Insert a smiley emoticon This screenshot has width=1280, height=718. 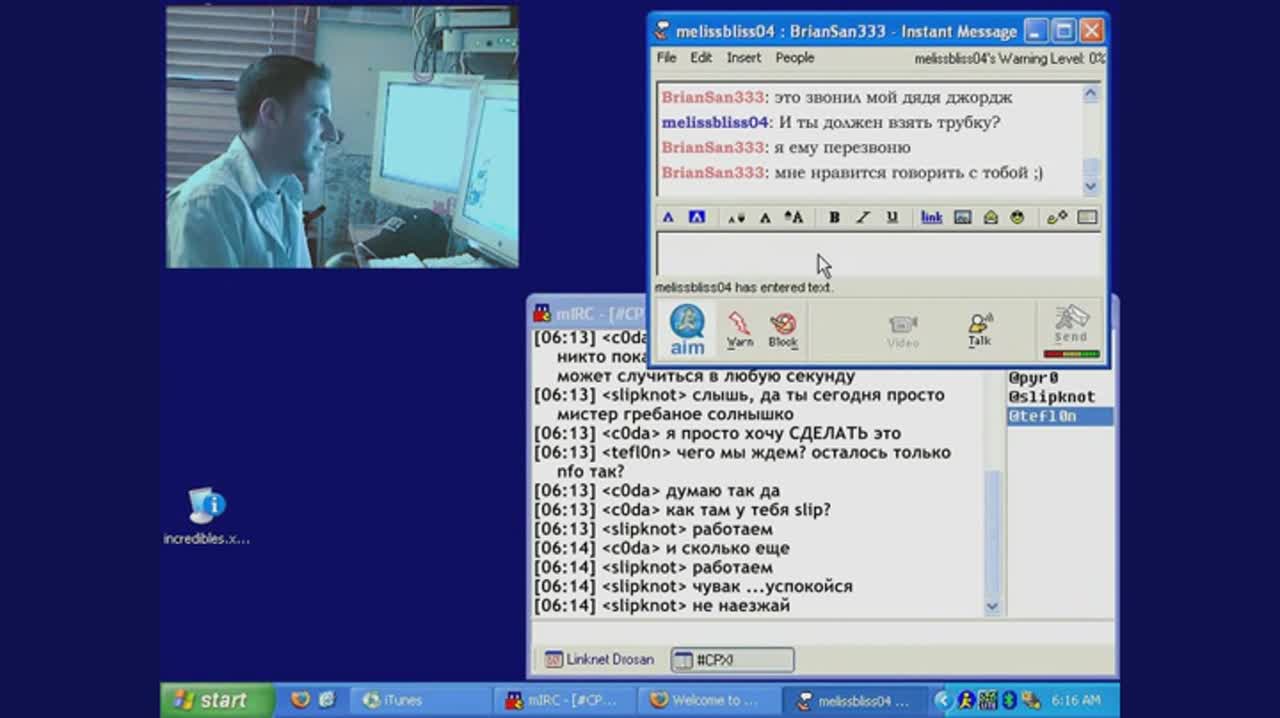[1017, 217]
